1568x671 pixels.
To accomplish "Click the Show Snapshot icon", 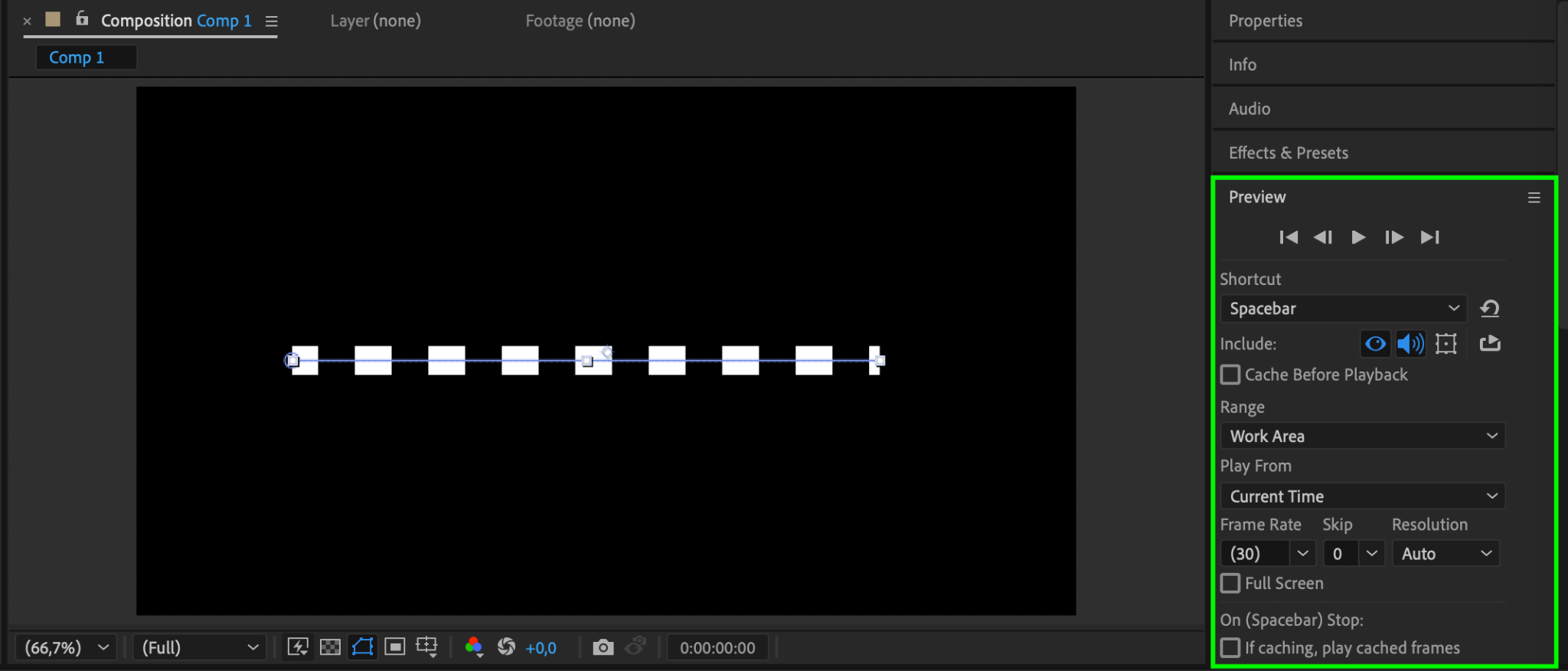I will [635, 647].
